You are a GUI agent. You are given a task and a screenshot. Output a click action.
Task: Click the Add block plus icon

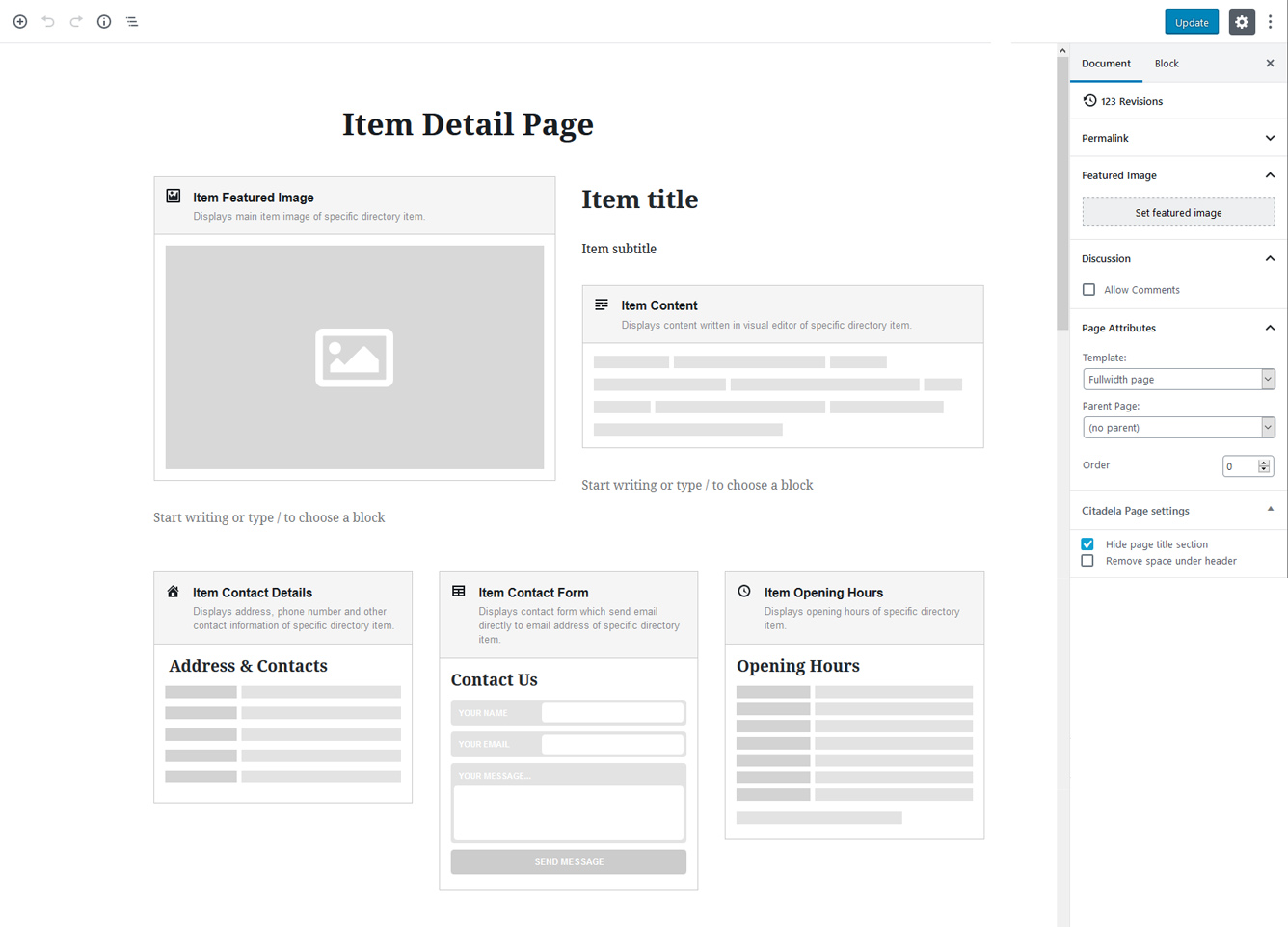pos(20,21)
